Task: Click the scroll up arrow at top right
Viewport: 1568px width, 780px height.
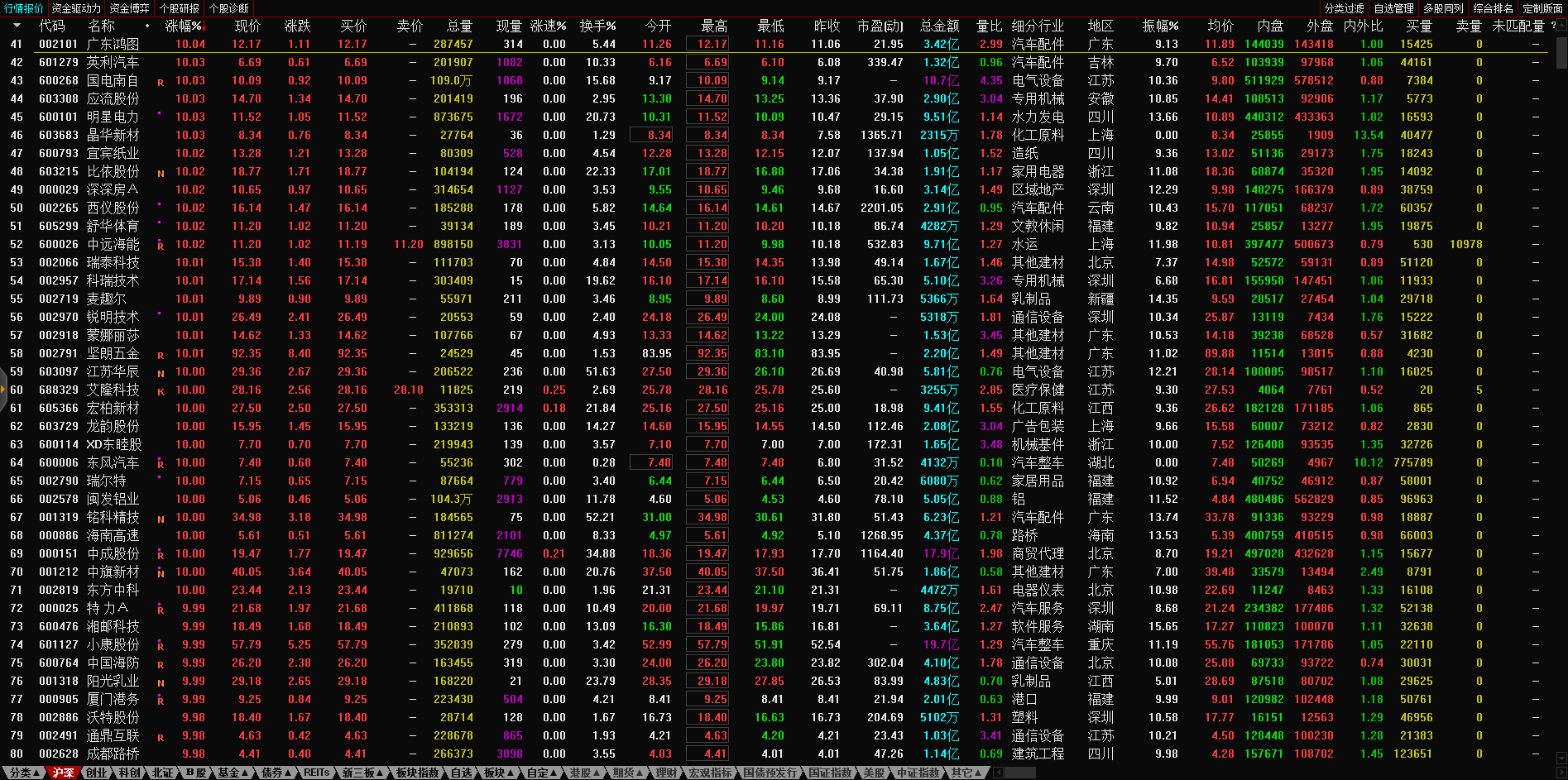Action: tap(1561, 26)
